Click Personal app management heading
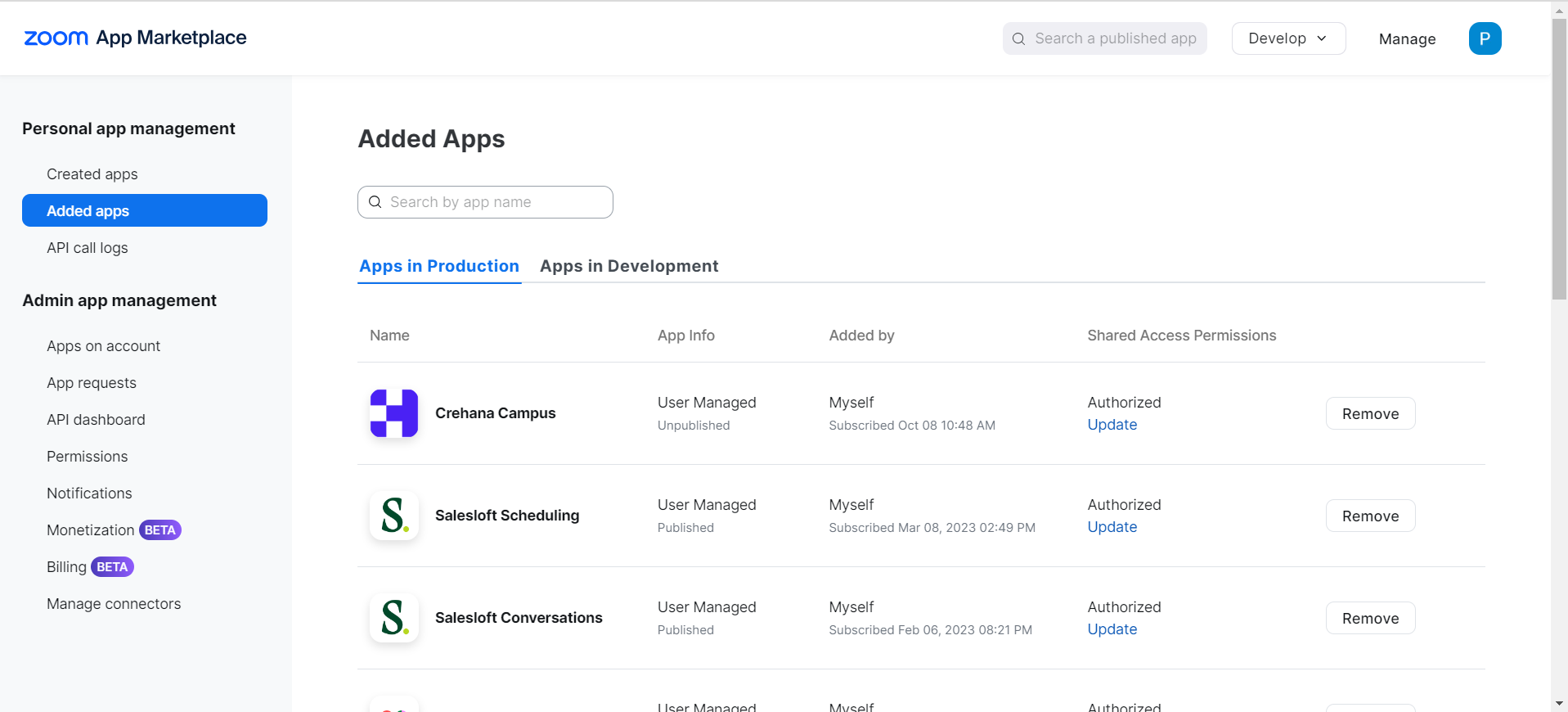The width and height of the screenshot is (1568, 712). tap(128, 128)
